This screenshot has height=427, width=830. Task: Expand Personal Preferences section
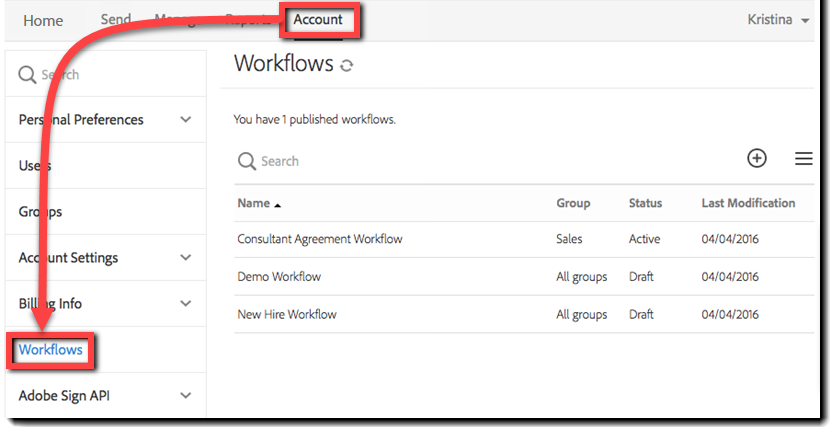(185, 120)
